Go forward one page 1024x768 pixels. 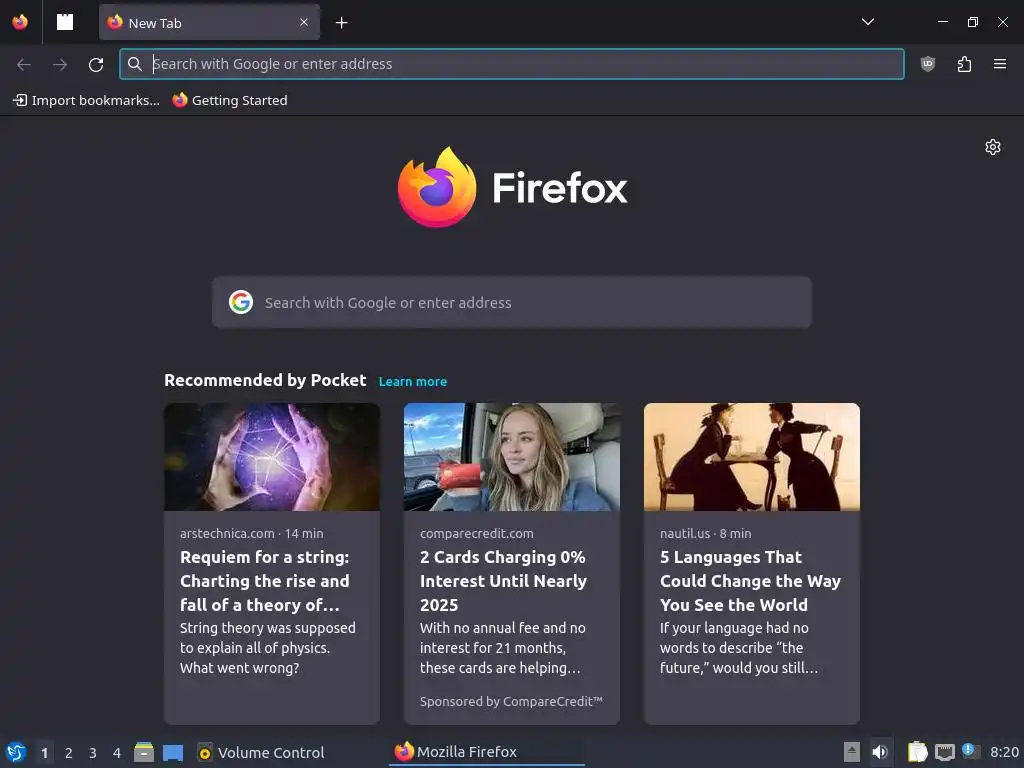pyautogui.click(x=60, y=64)
